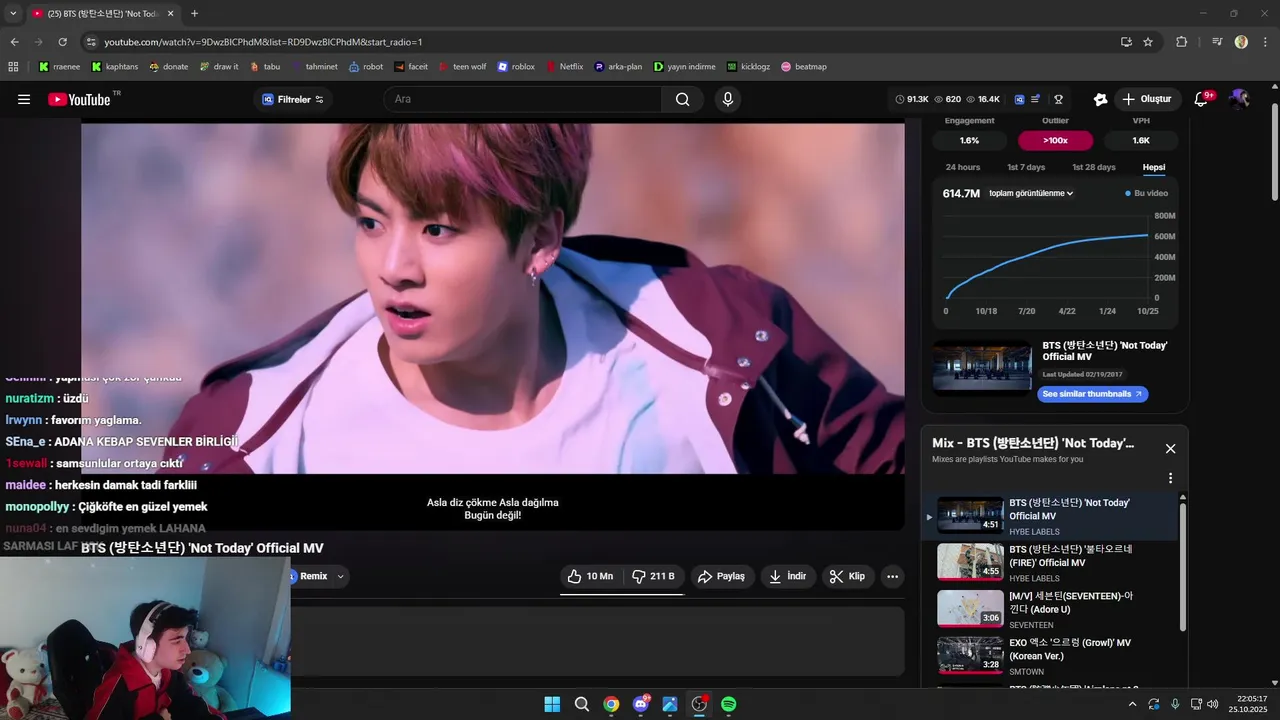The width and height of the screenshot is (1280, 720).
Task: Open the kicklogz bookmark
Action: click(x=749, y=67)
